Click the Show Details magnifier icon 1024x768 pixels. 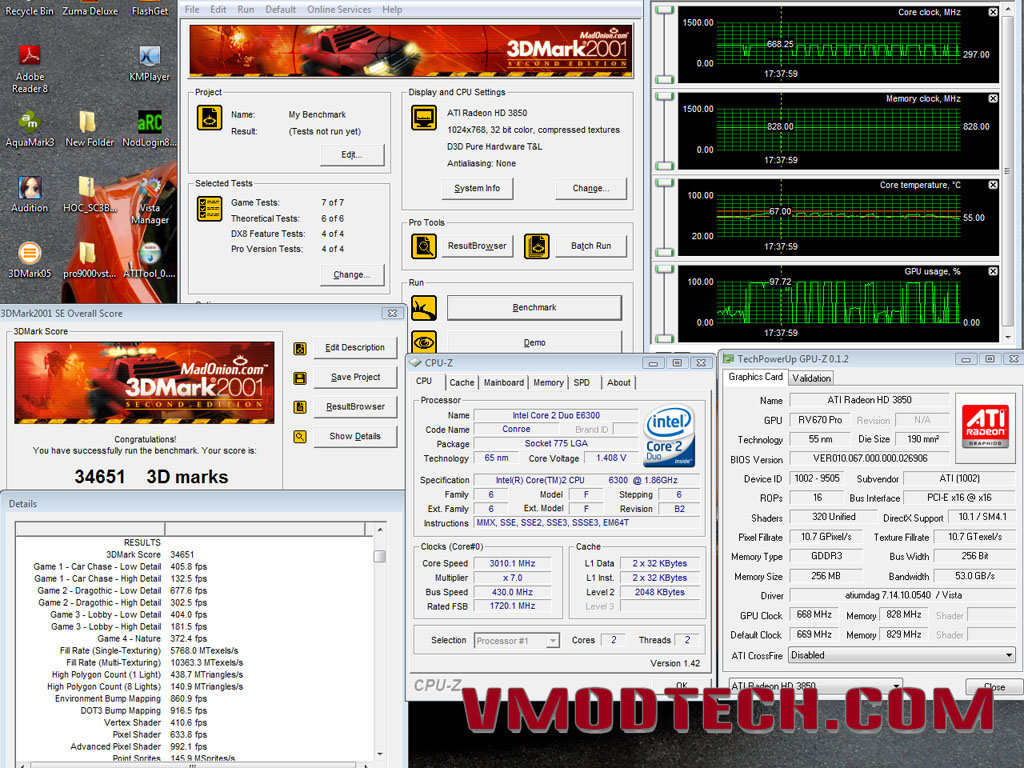tap(300, 436)
